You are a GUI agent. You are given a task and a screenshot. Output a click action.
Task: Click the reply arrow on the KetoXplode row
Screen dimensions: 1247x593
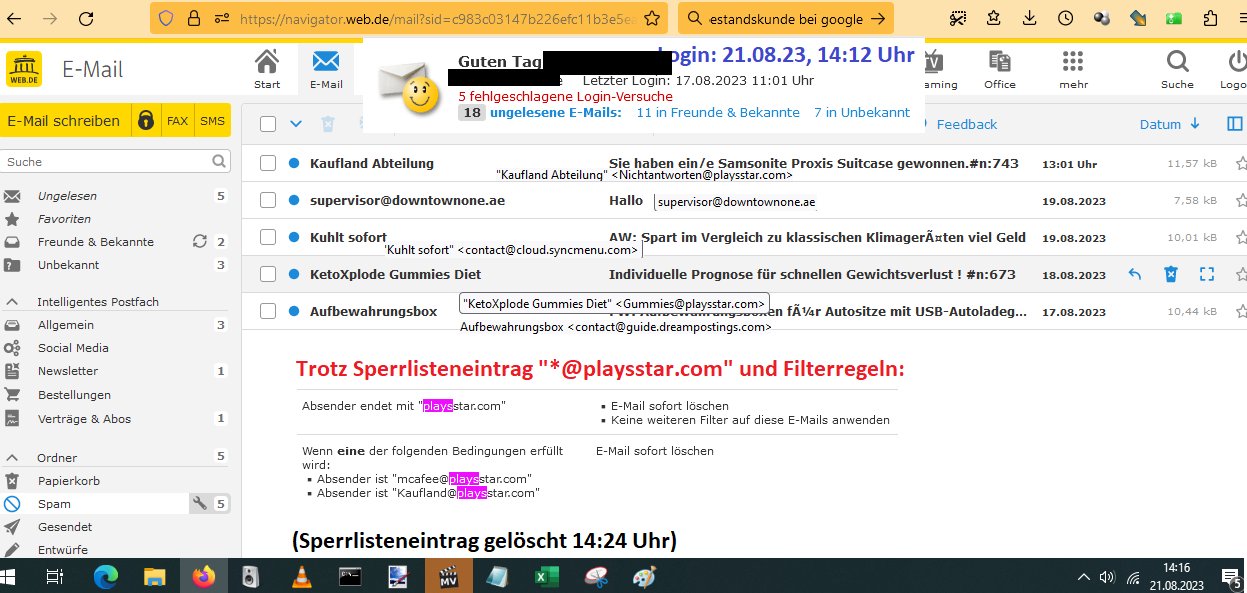1135,274
